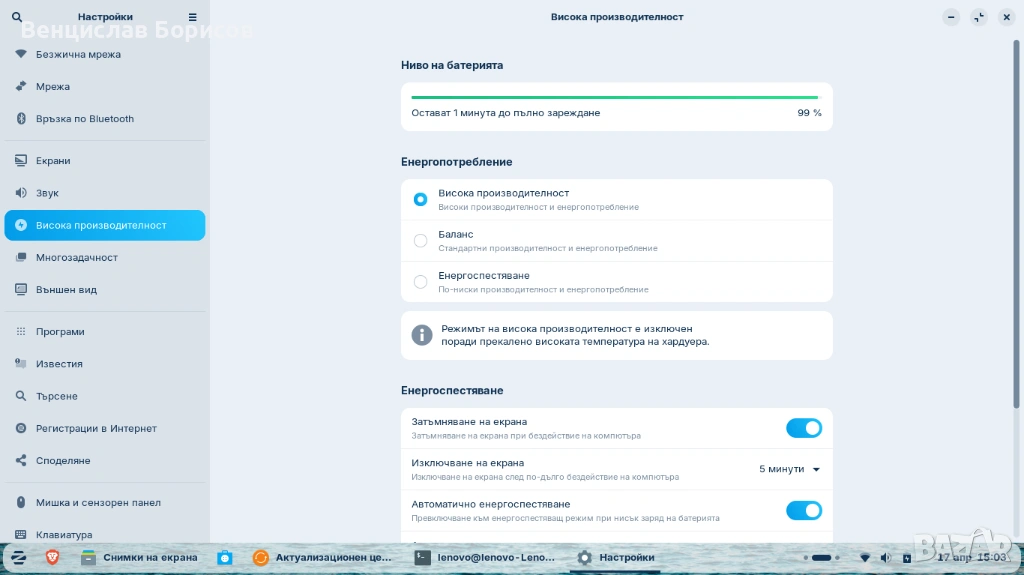1024x575 pixels.
Task: Select the Енергоспестяване power mode
Action: point(421,282)
